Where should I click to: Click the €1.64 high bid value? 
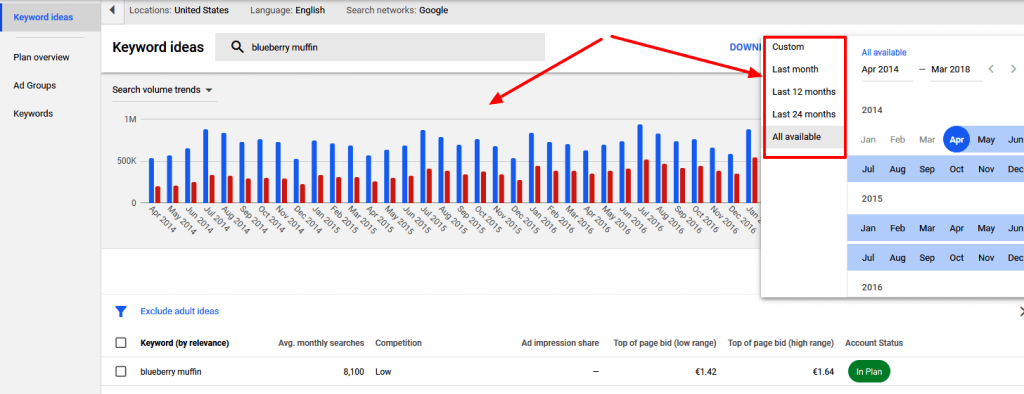click(823, 372)
